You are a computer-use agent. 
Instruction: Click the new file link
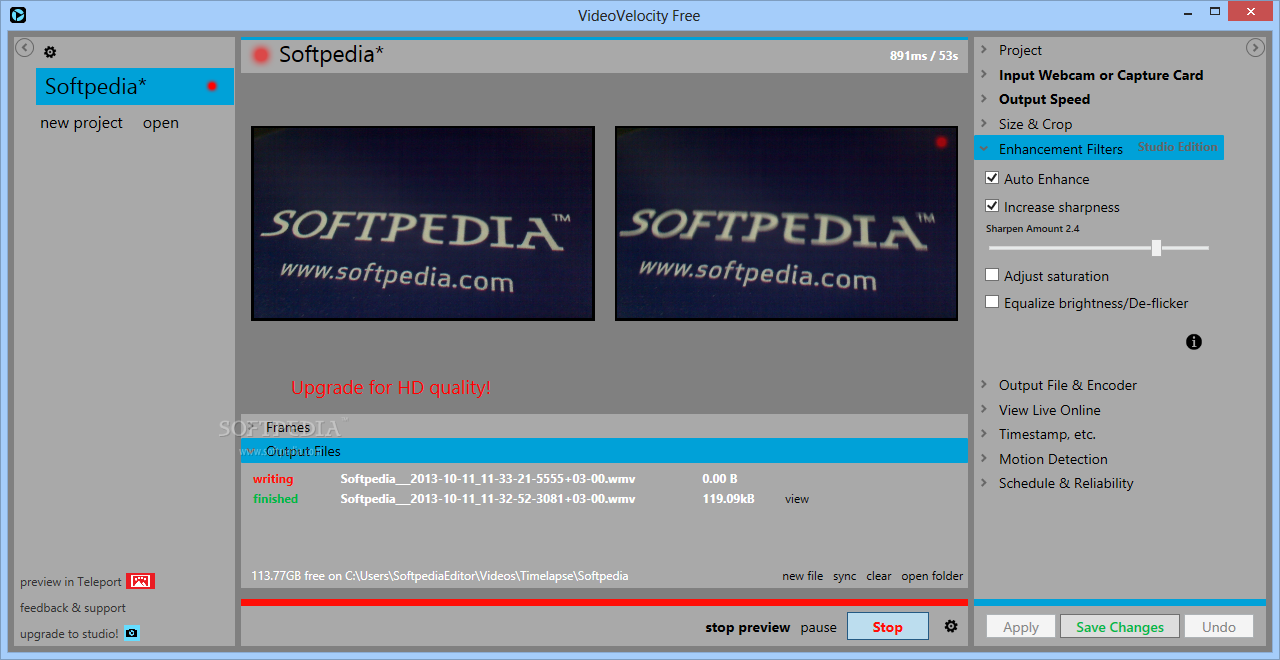tap(802, 576)
